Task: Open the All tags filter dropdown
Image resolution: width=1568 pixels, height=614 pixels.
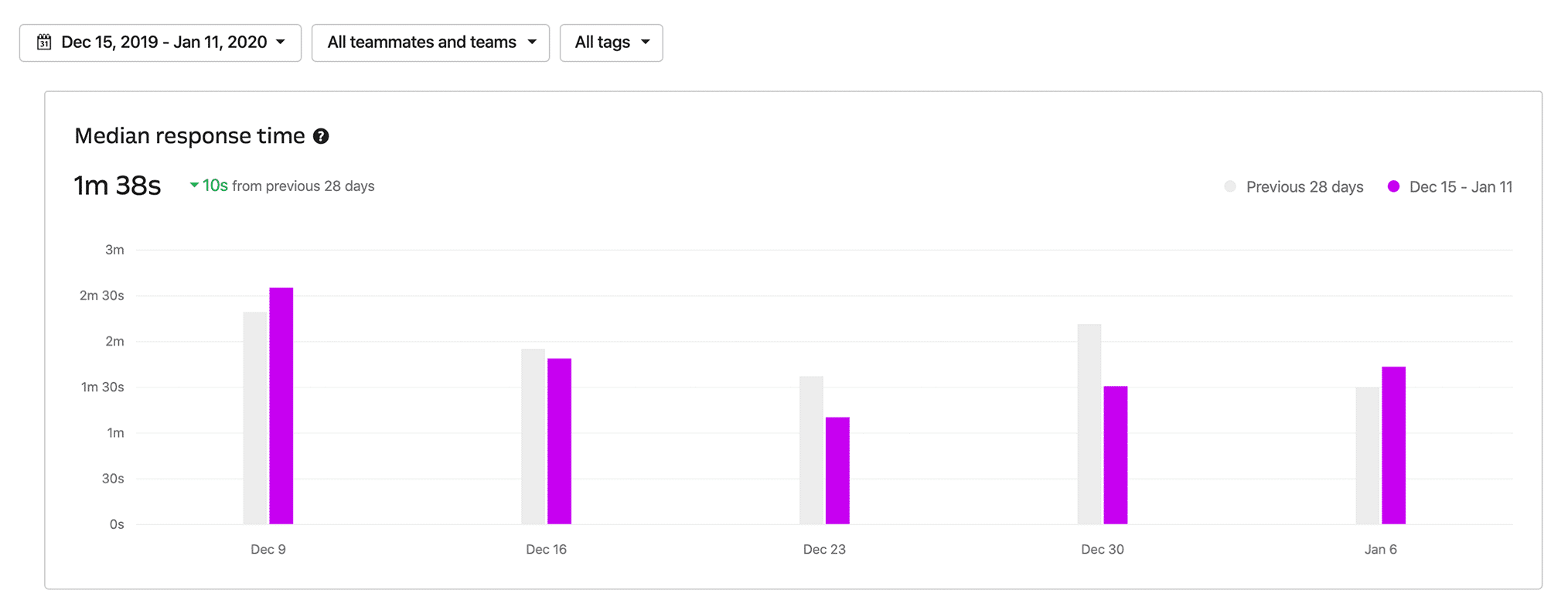Action: (611, 43)
